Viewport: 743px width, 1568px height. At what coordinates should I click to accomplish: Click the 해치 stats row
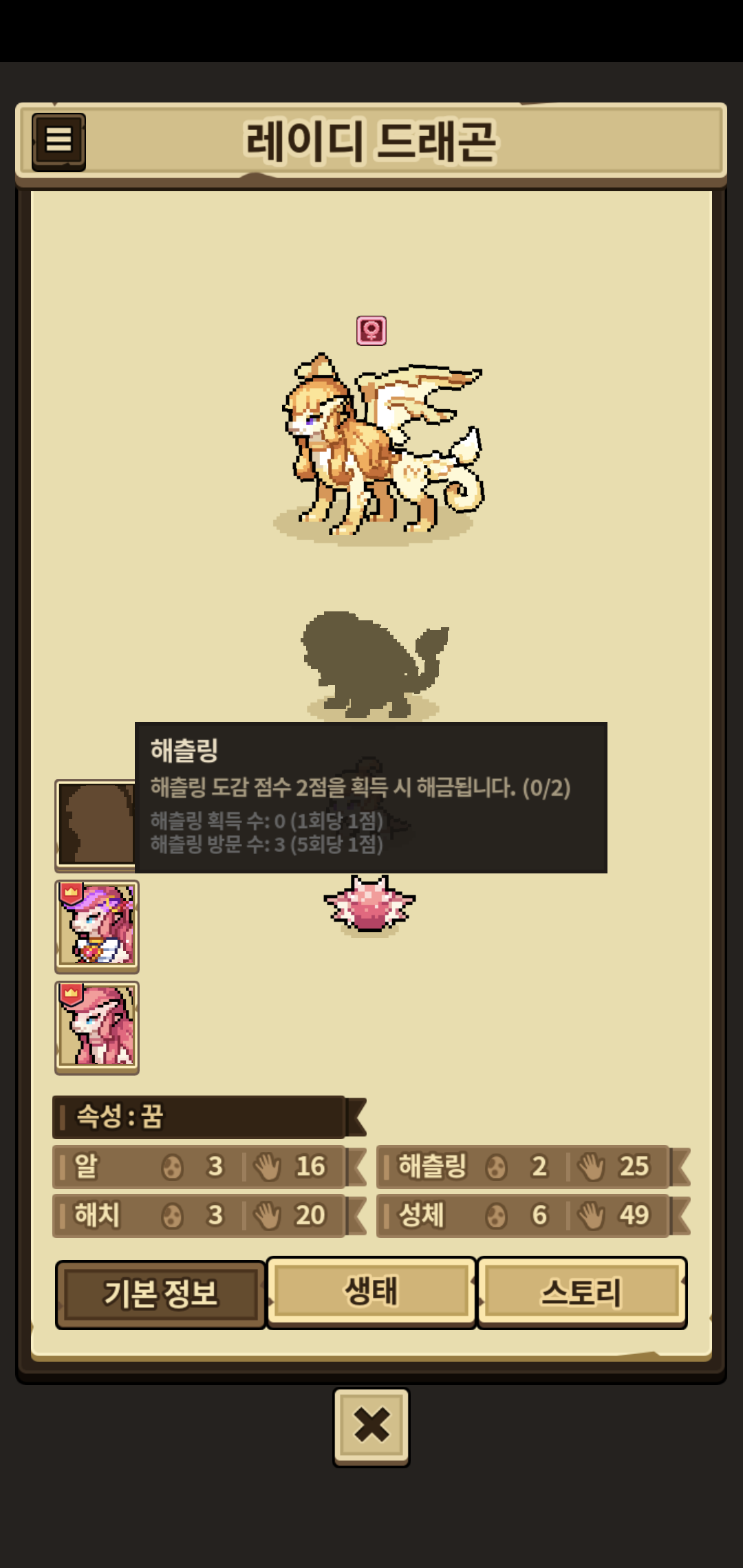pos(209,1216)
